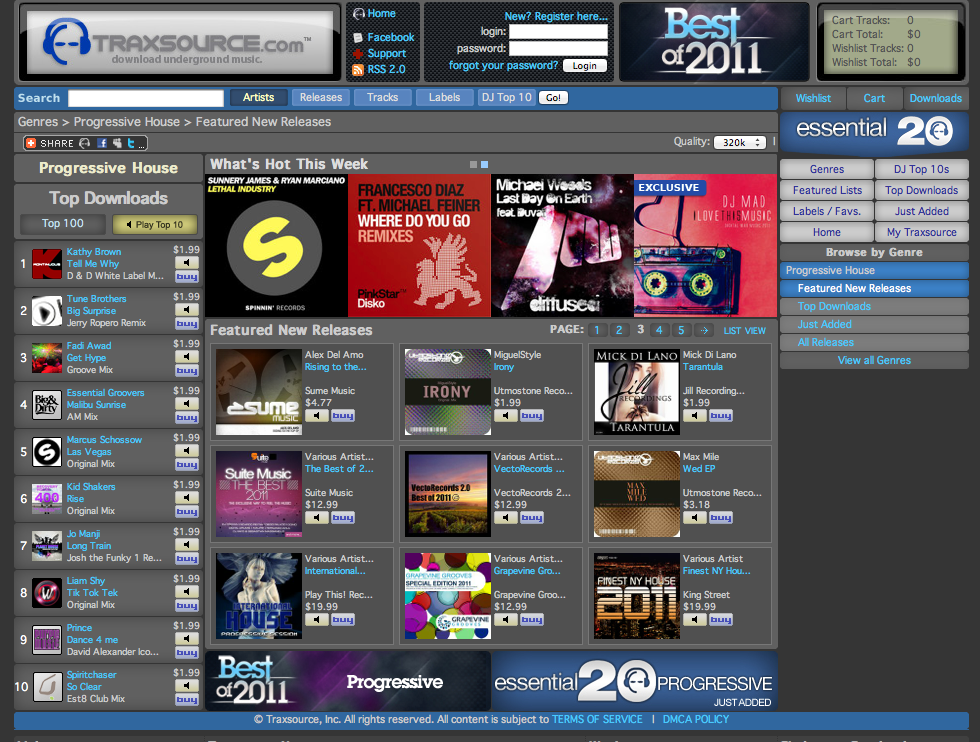Play preview for Kathy Brown Tell Me Why
This screenshot has width=980, height=742.
coord(186,263)
